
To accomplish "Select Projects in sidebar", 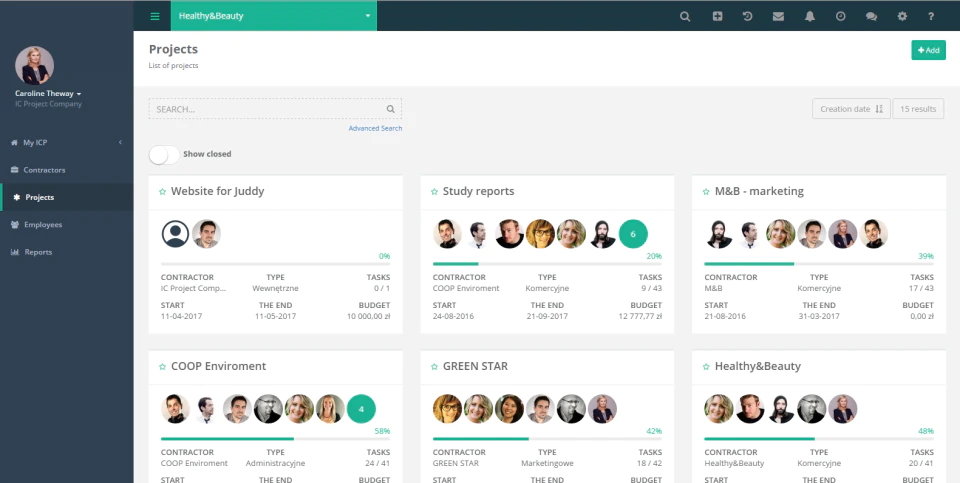I will point(67,197).
